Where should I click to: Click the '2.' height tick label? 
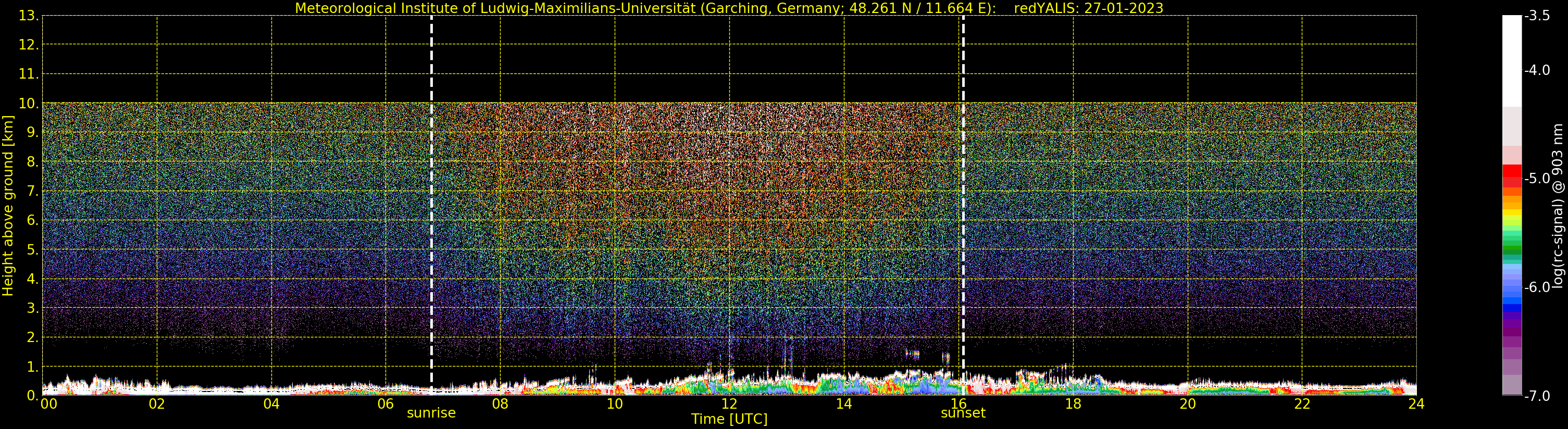click(x=32, y=337)
